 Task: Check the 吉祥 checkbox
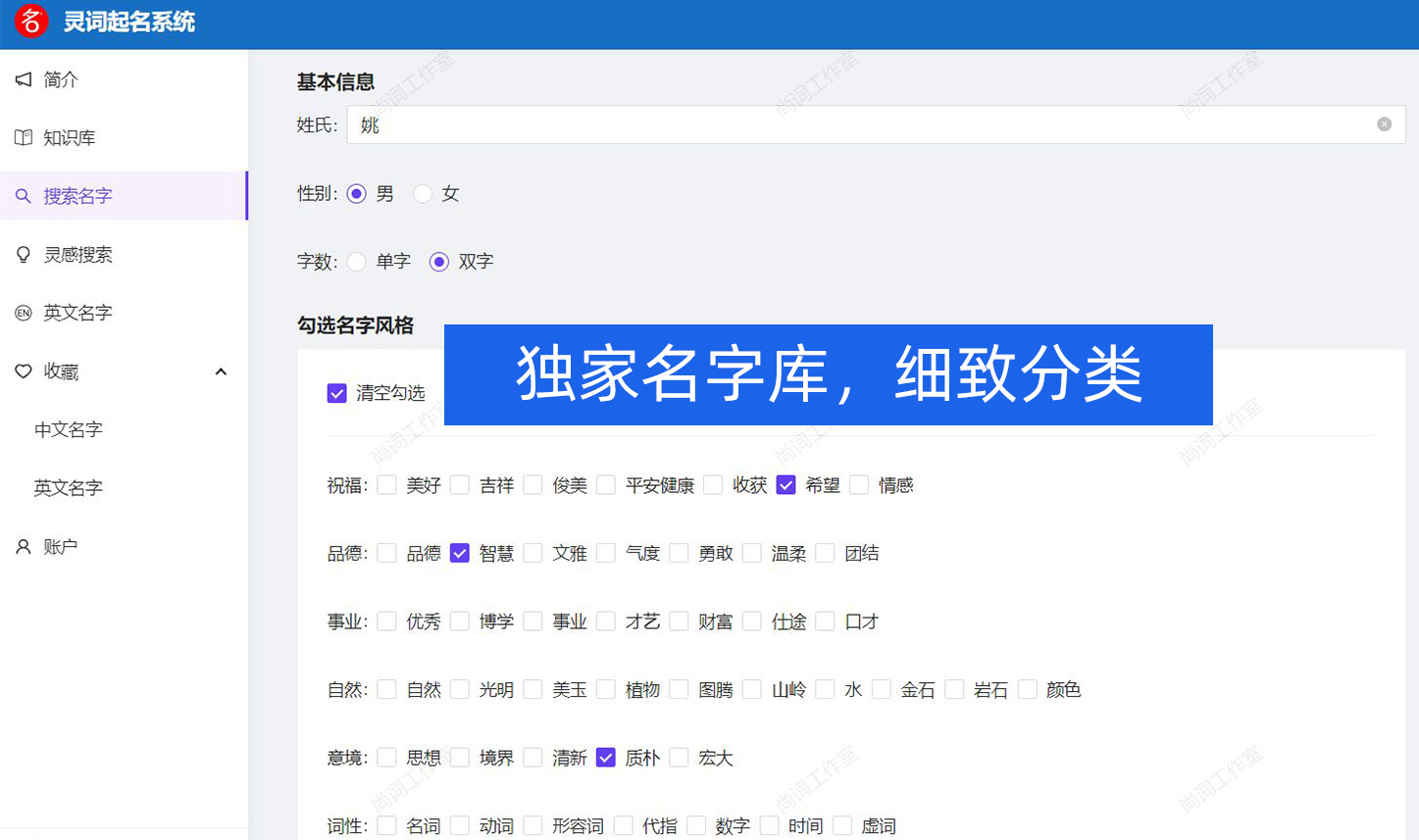[x=460, y=485]
